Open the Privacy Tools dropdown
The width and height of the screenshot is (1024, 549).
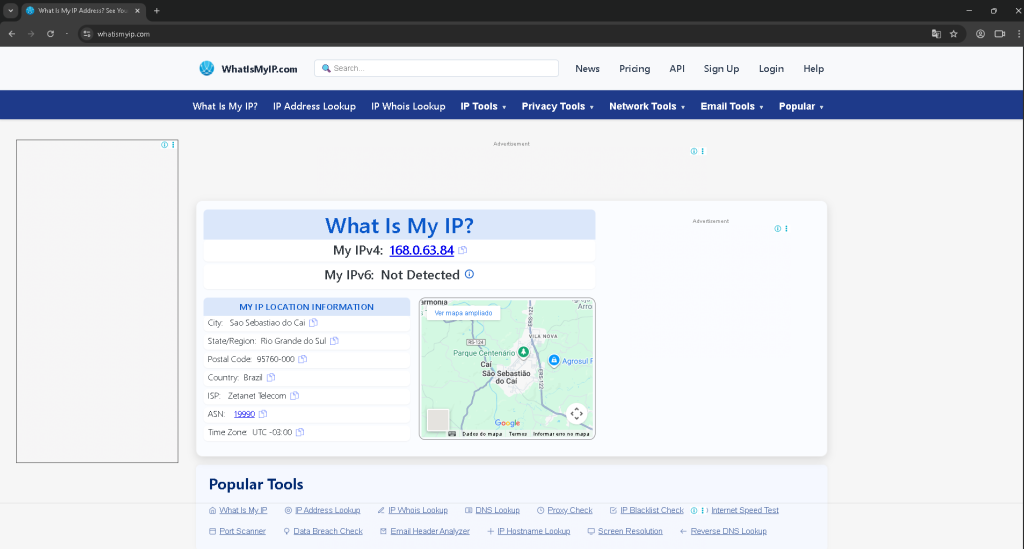(557, 106)
